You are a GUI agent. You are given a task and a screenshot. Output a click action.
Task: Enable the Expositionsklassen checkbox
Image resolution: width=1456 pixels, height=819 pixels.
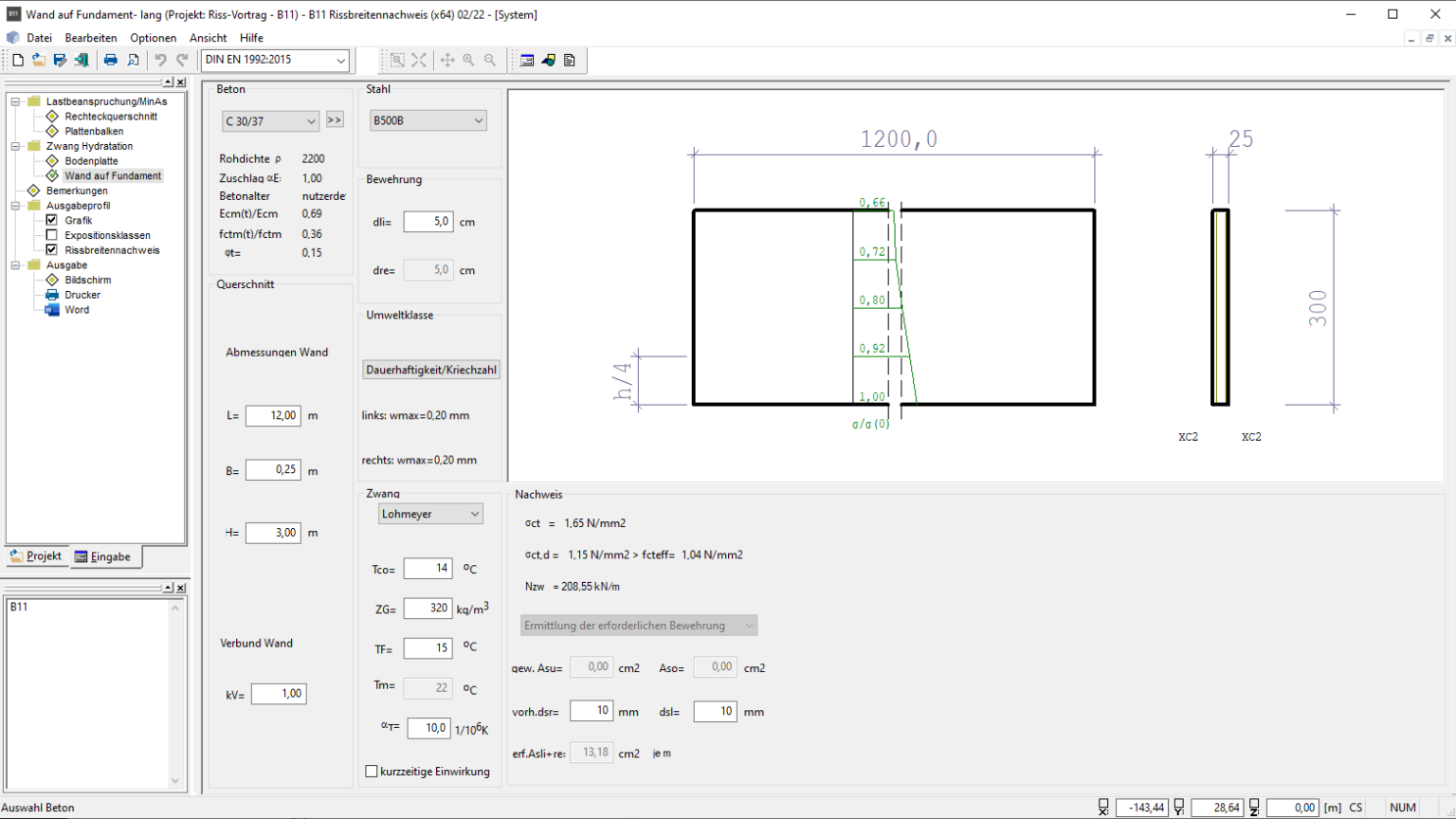[x=52, y=235]
